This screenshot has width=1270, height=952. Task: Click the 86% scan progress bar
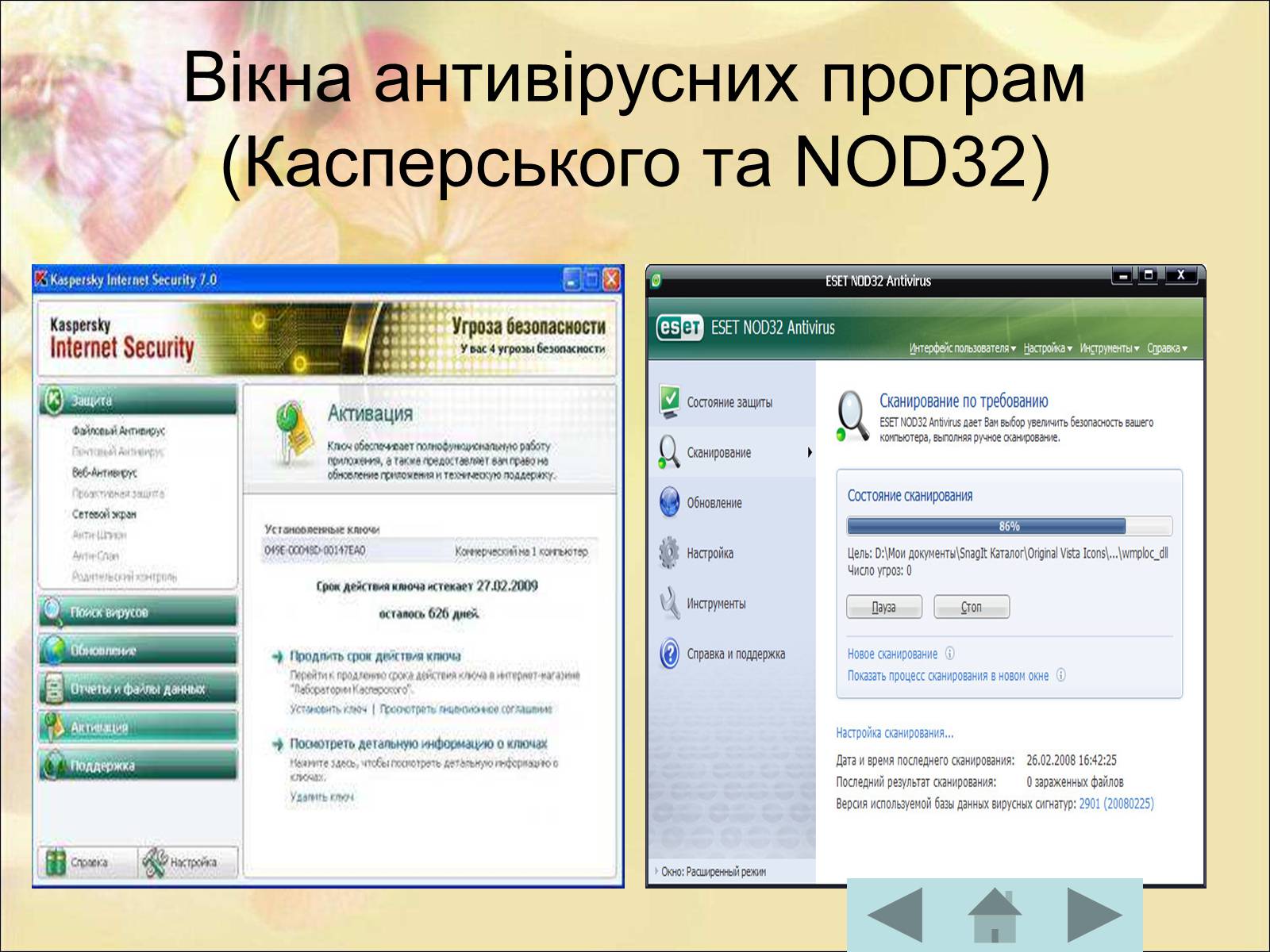coord(1009,526)
